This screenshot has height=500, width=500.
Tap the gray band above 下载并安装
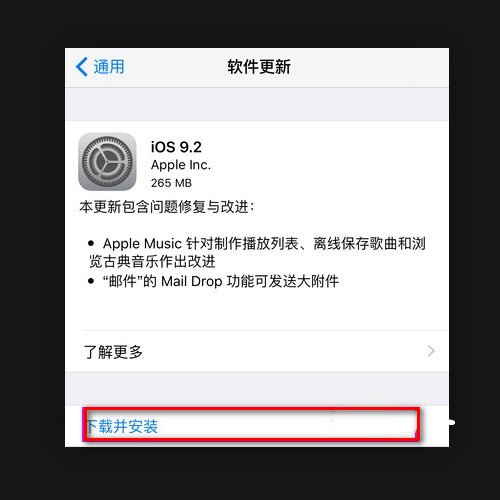pos(257,389)
